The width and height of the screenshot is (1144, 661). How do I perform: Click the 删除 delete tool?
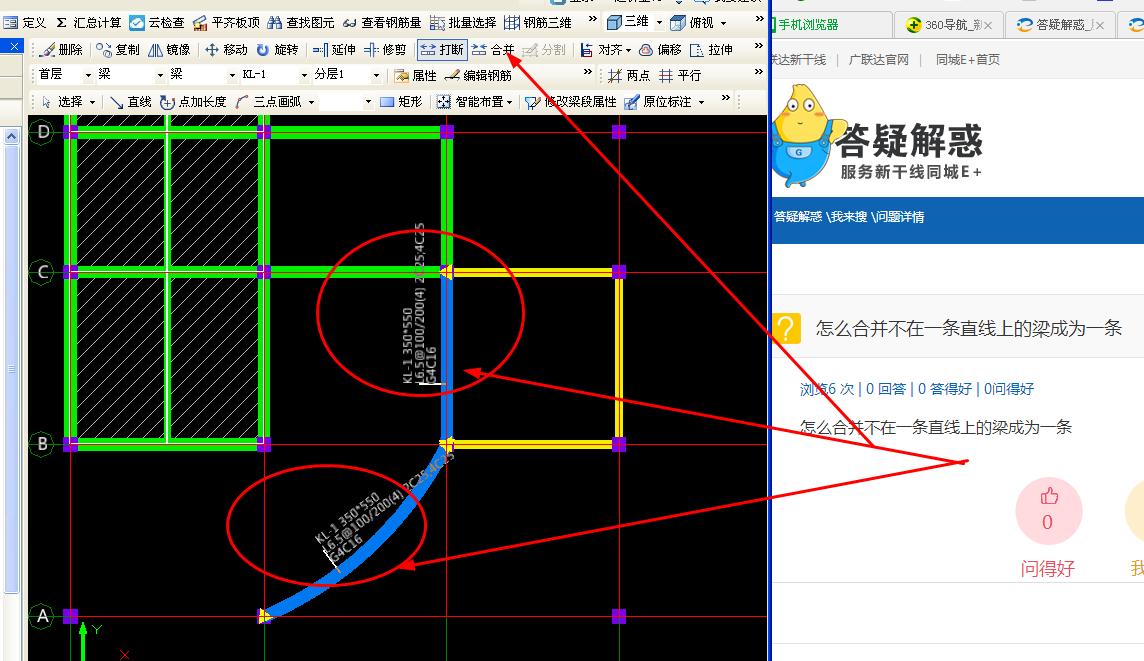coord(62,50)
